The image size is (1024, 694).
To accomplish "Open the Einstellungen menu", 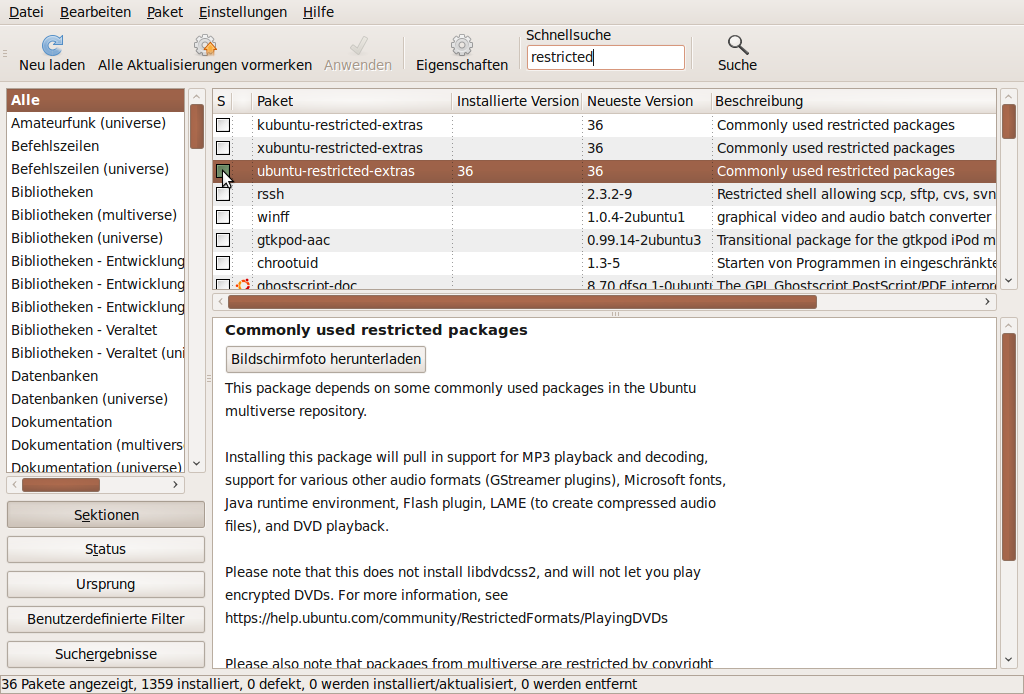I will click(x=243, y=12).
